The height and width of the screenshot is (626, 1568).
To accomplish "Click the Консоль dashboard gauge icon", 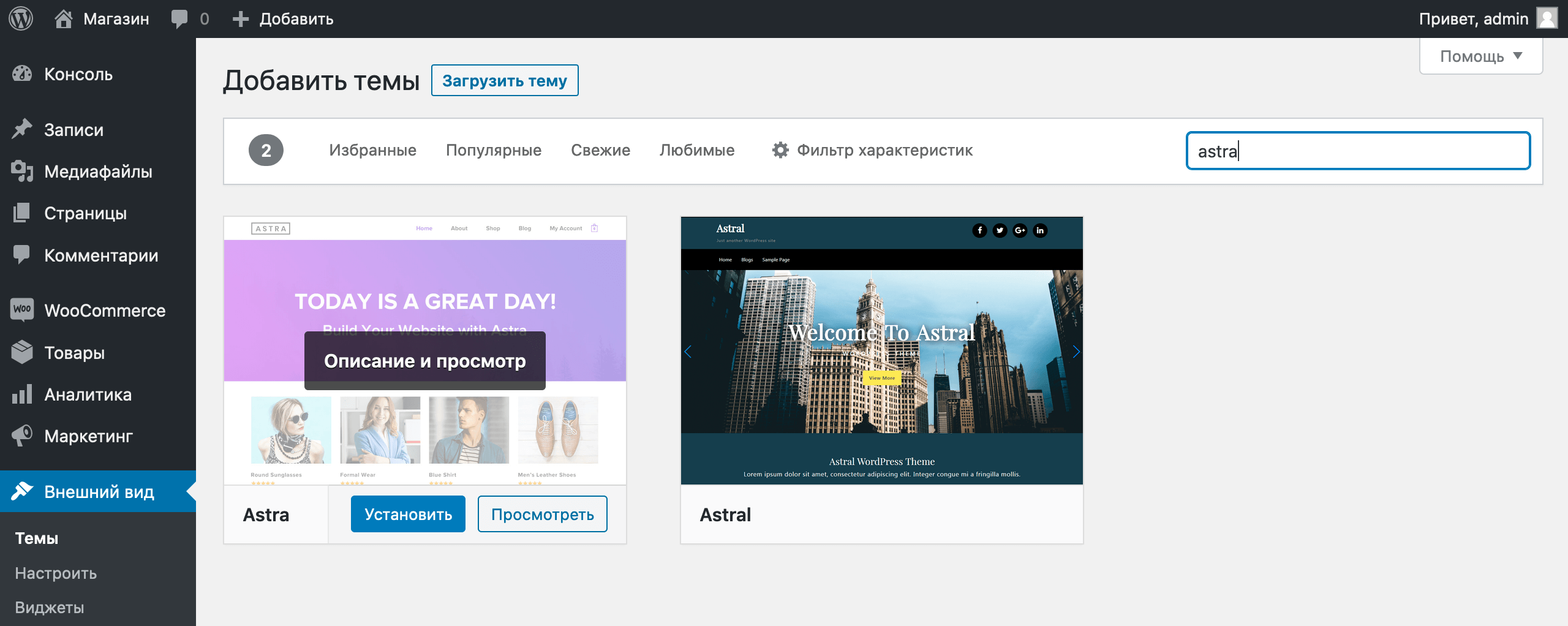I will pos(22,74).
